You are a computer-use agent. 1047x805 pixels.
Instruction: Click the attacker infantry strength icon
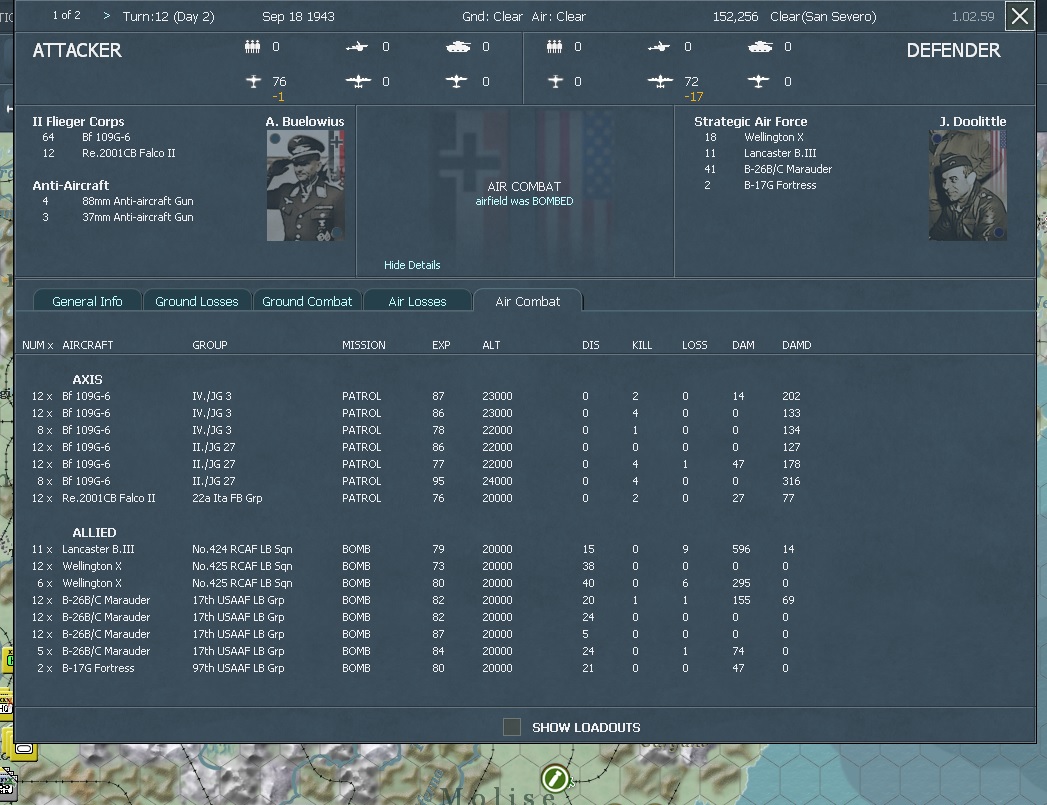click(251, 46)
